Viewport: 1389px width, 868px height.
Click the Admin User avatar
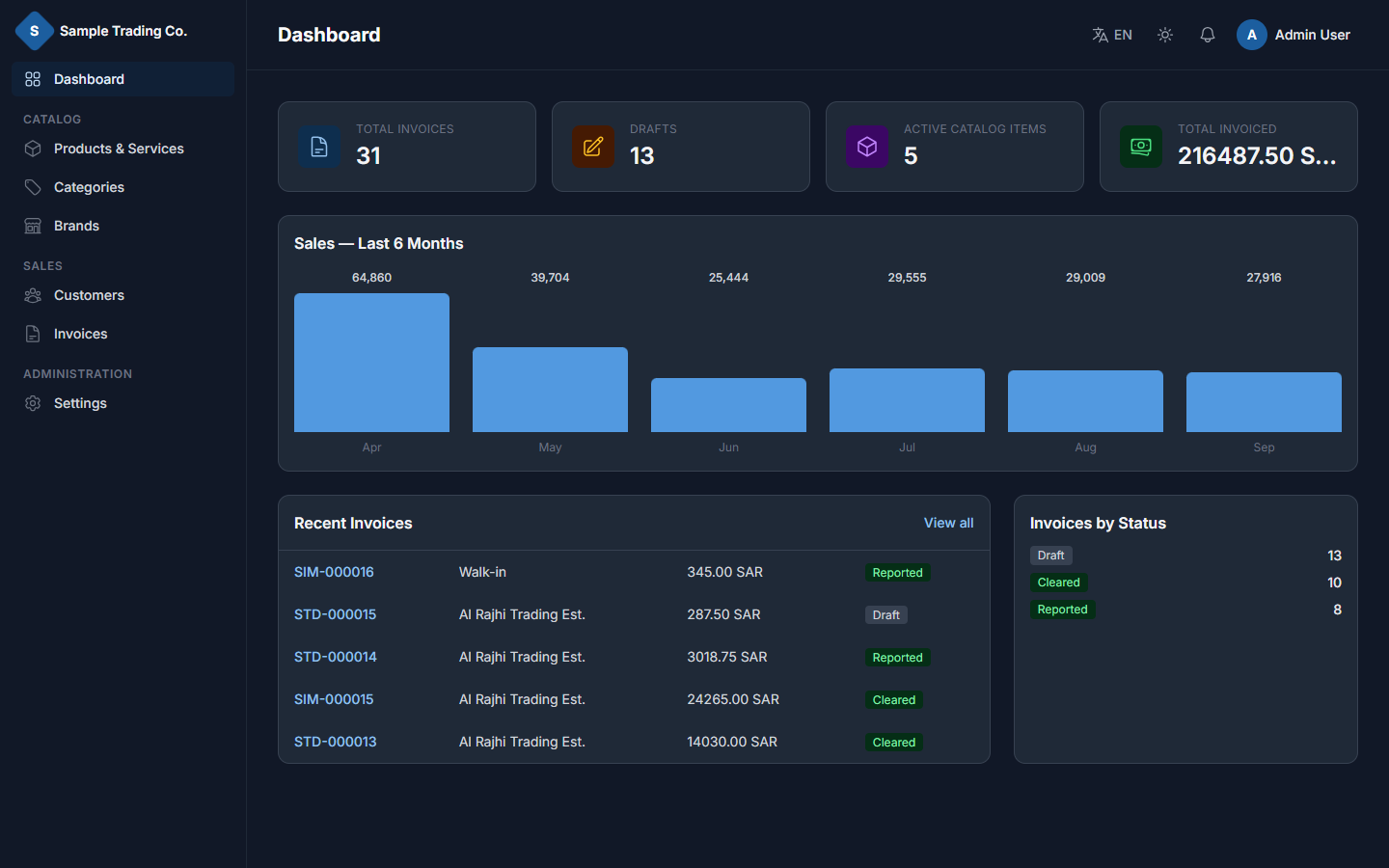[x=1252, y=35]
